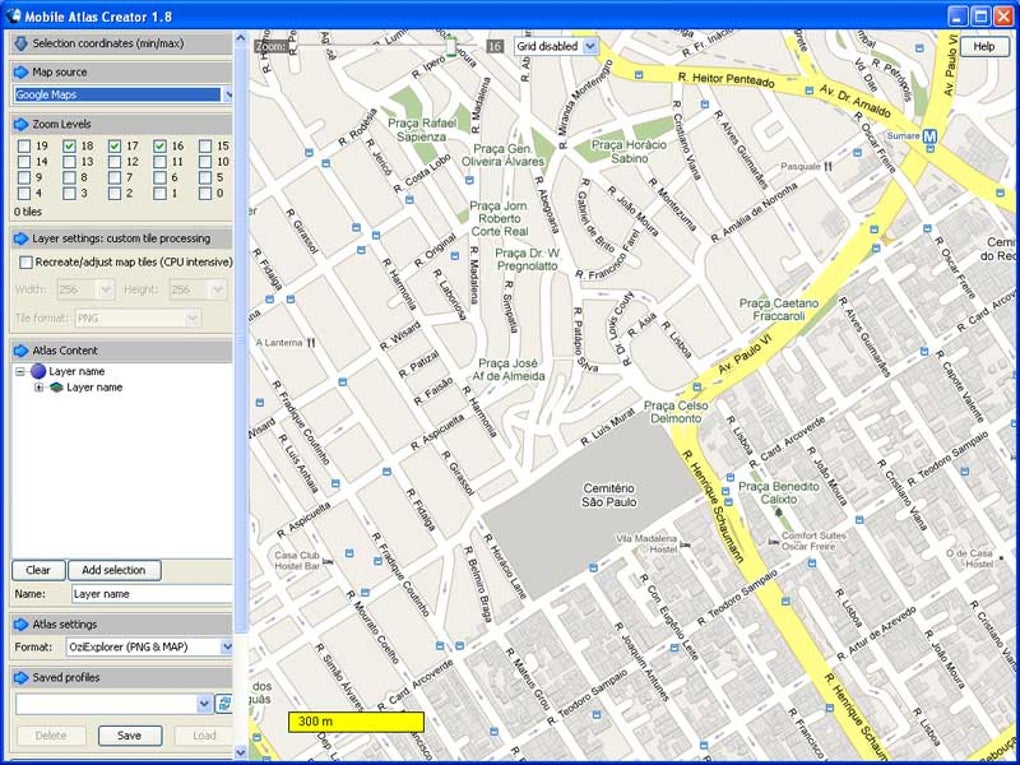The width and height of the screenshot is (1020, 765).
Task: Click the Praça Celso Delmonto map label
Action: (676, 412)
